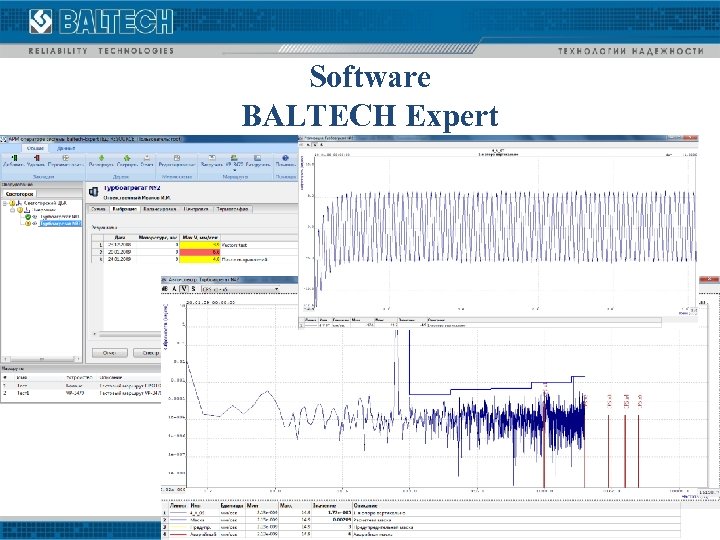This screenshot has height=540, width=720.
Task: Open the Вибрация tab
Action: (x=124, y=209)
